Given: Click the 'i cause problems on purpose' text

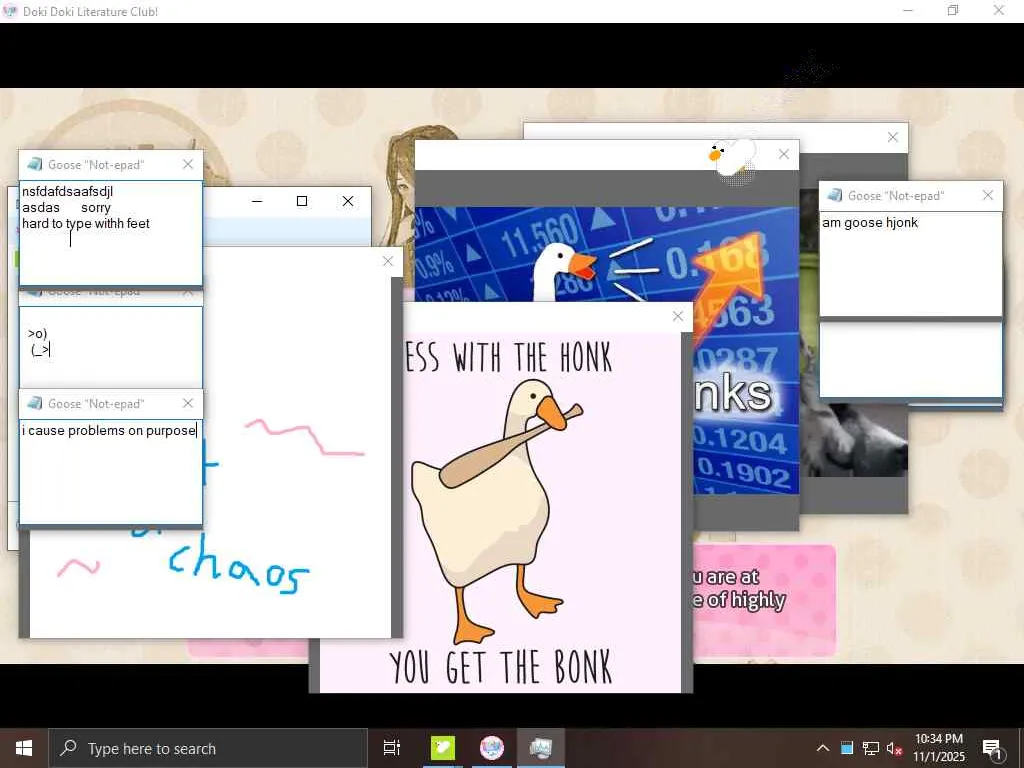Looking at the screenshot, I should click(109, 430).
